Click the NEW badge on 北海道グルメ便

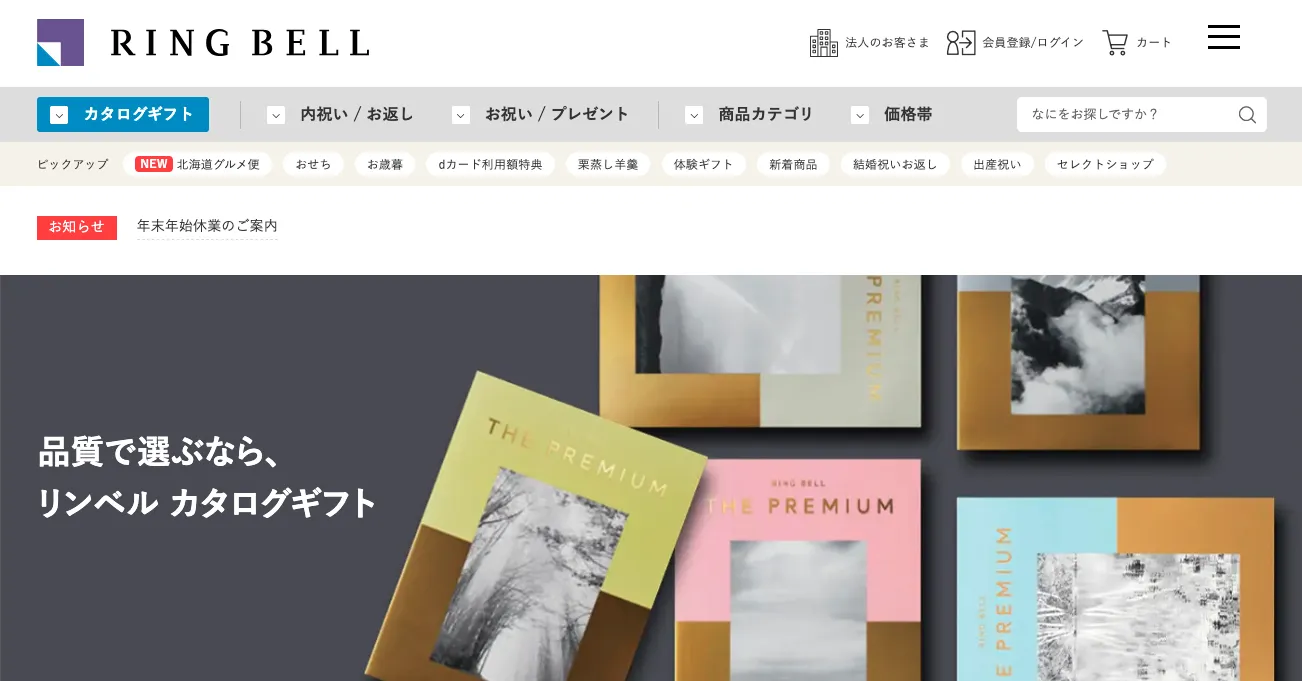point(154,164)
